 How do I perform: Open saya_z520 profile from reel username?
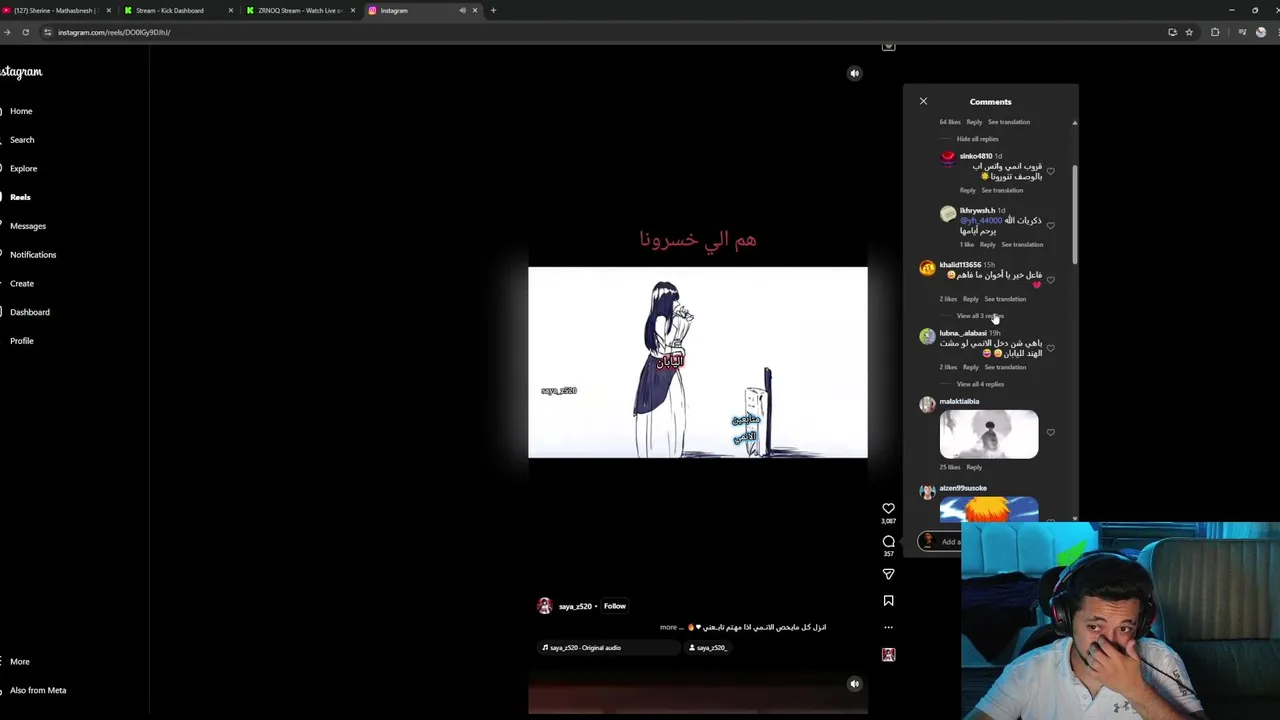coord(574,606)
